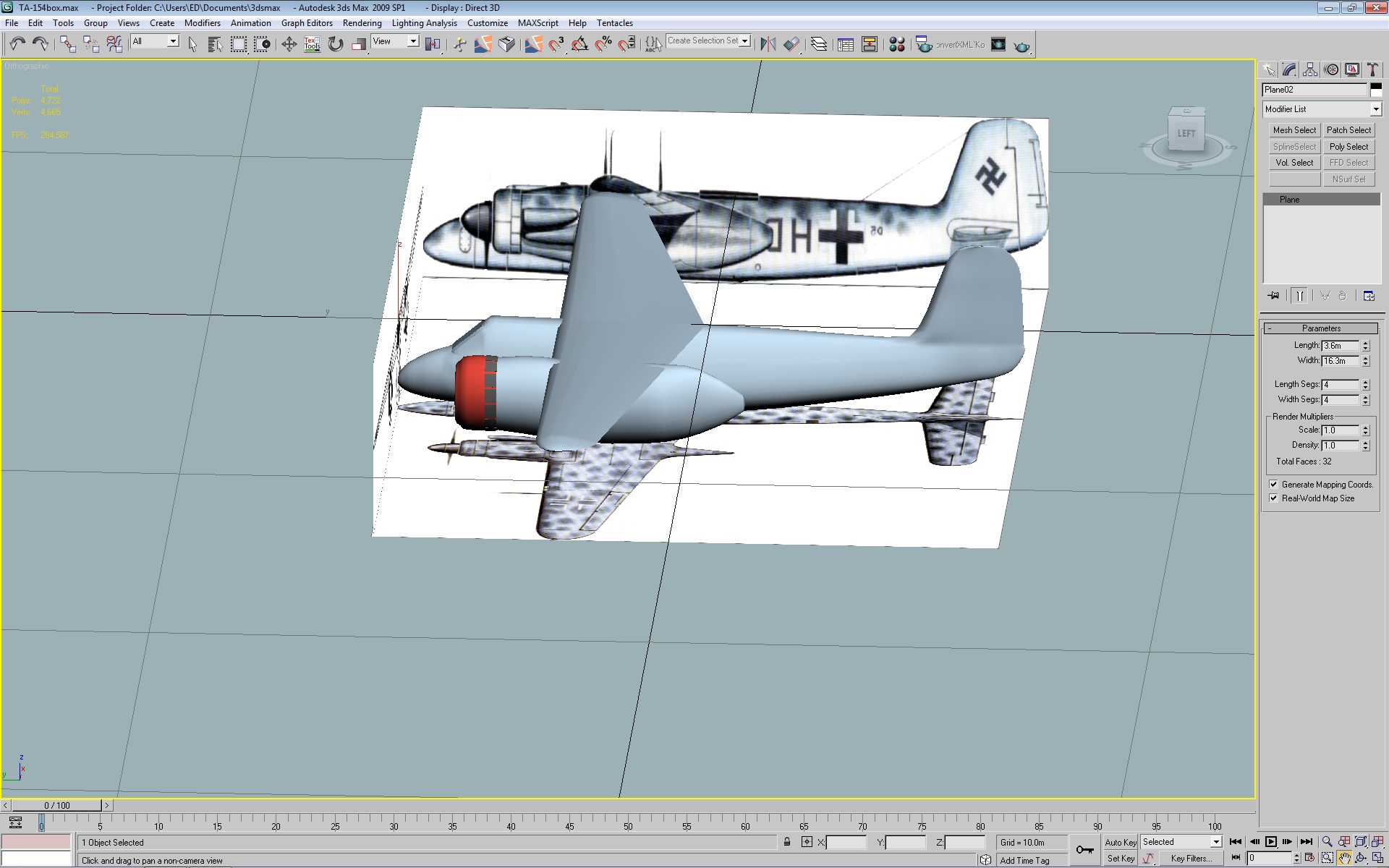This screenshot has height=868, width=1389.
Task: Activate the Select and Rotate tool
Action: 335,44
